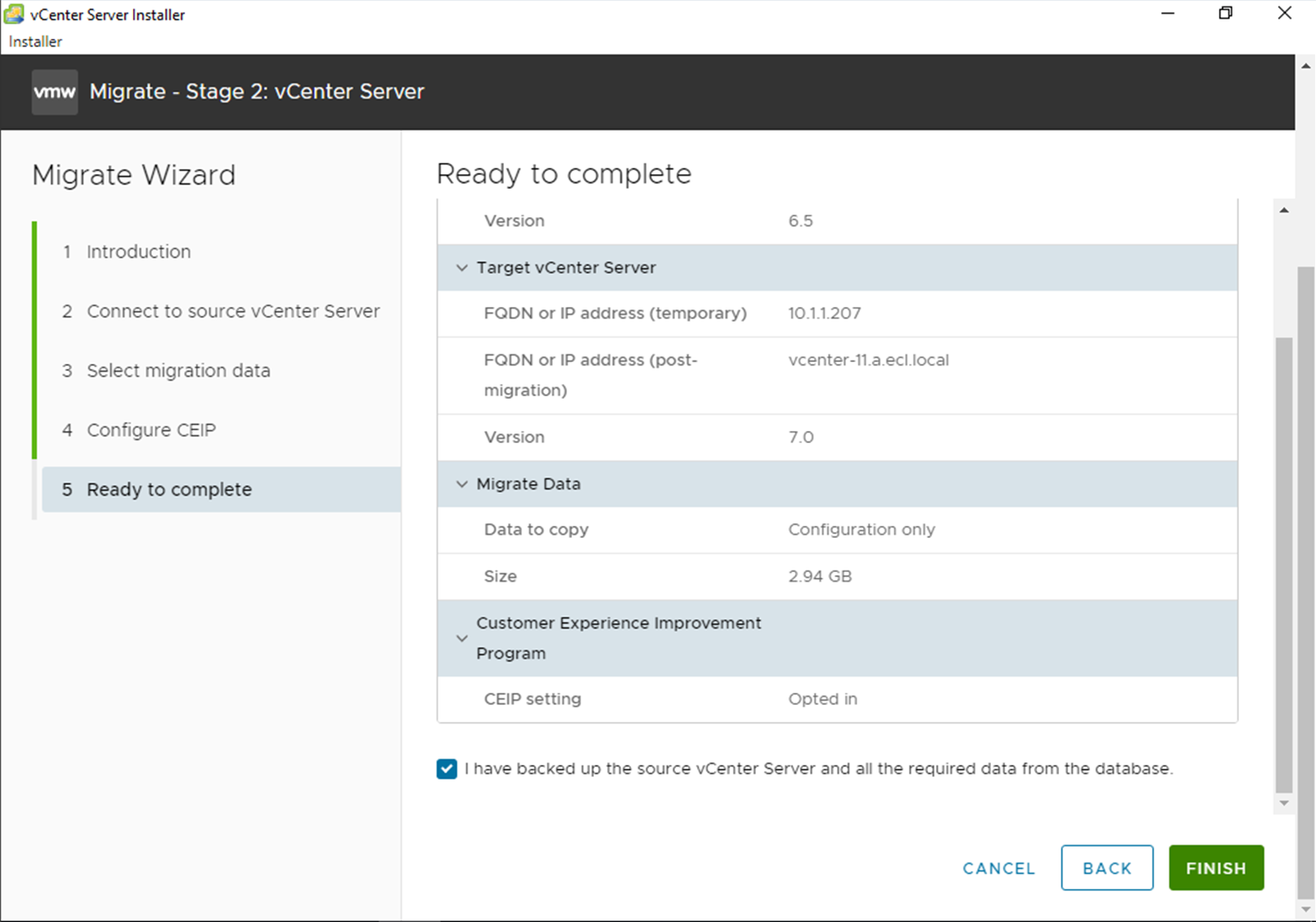The height and width of the screenshot is (922, 1316).
Task: Restore down the installer window
Action: (x=1225, y=14)
